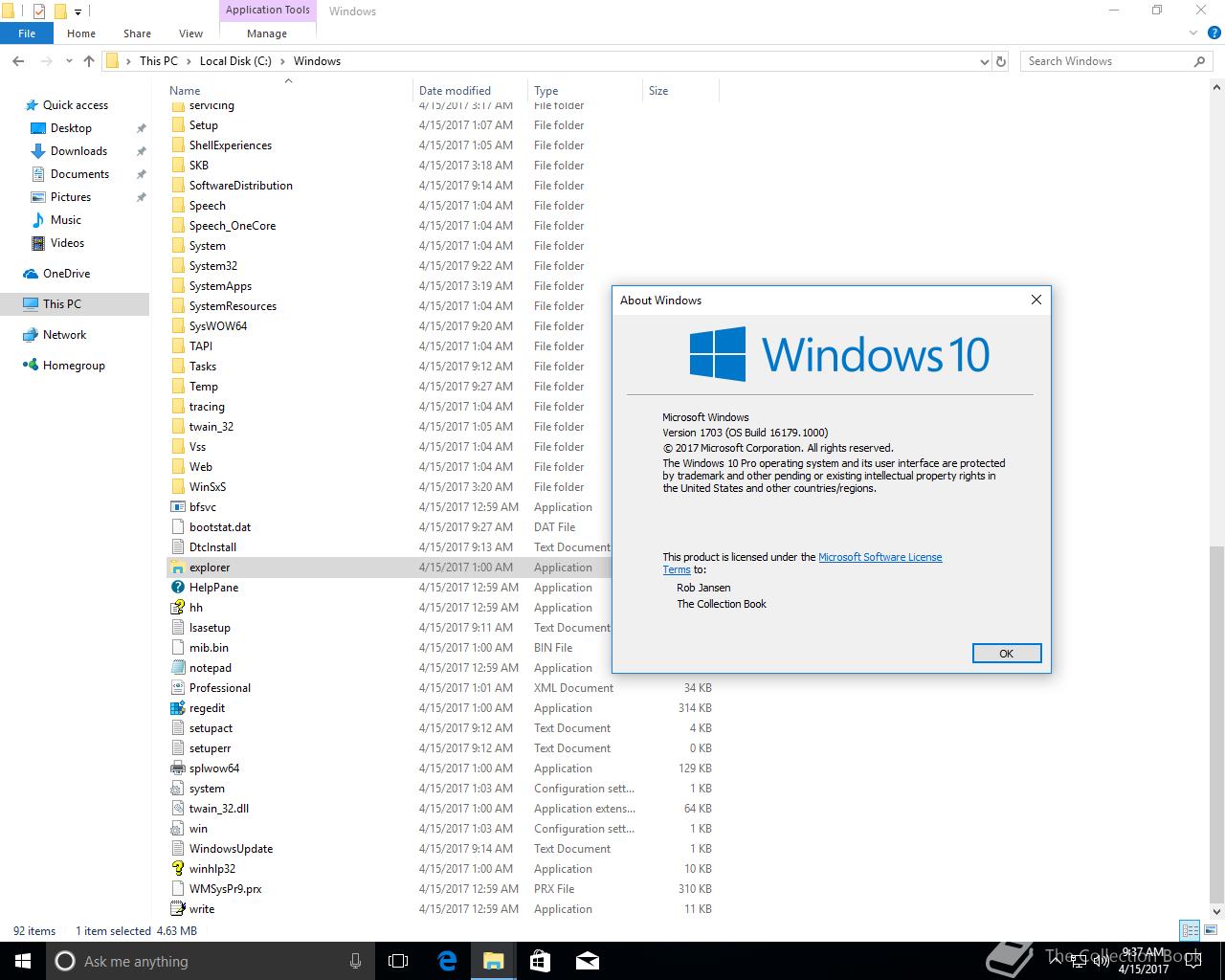Image resolution: width=1225 pixels, height=980 pixels.
Task: Click the Properties quick access toolbar icon
Action: (38, 11)
